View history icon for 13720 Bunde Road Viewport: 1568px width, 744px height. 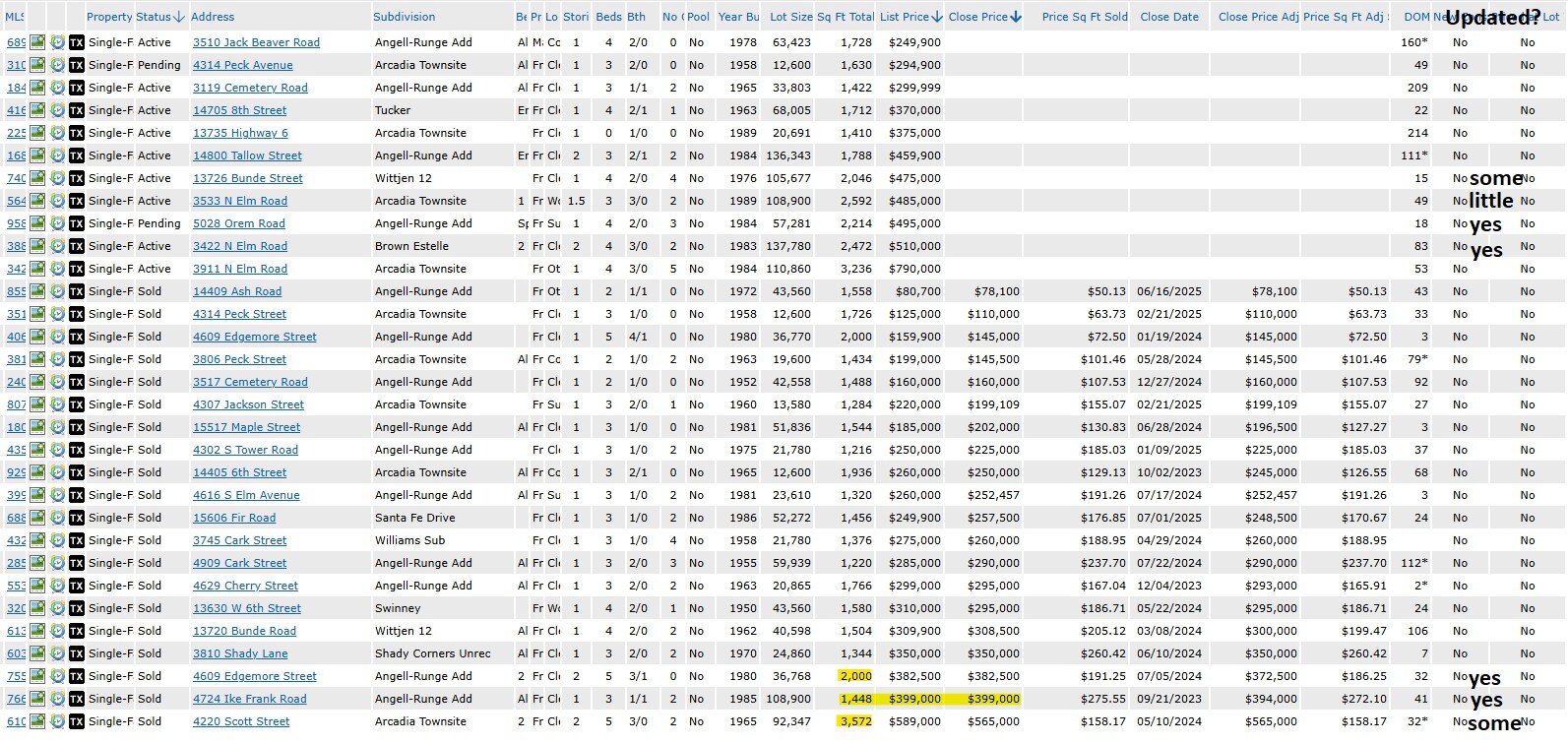click(x=57, y=631)
